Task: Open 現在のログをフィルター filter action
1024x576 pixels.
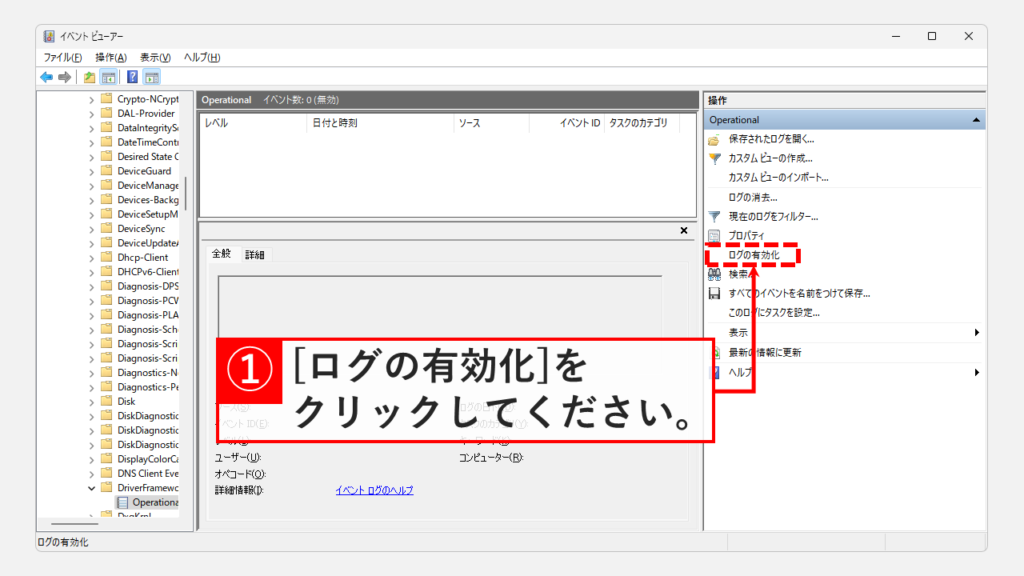Action: point(772,216)
